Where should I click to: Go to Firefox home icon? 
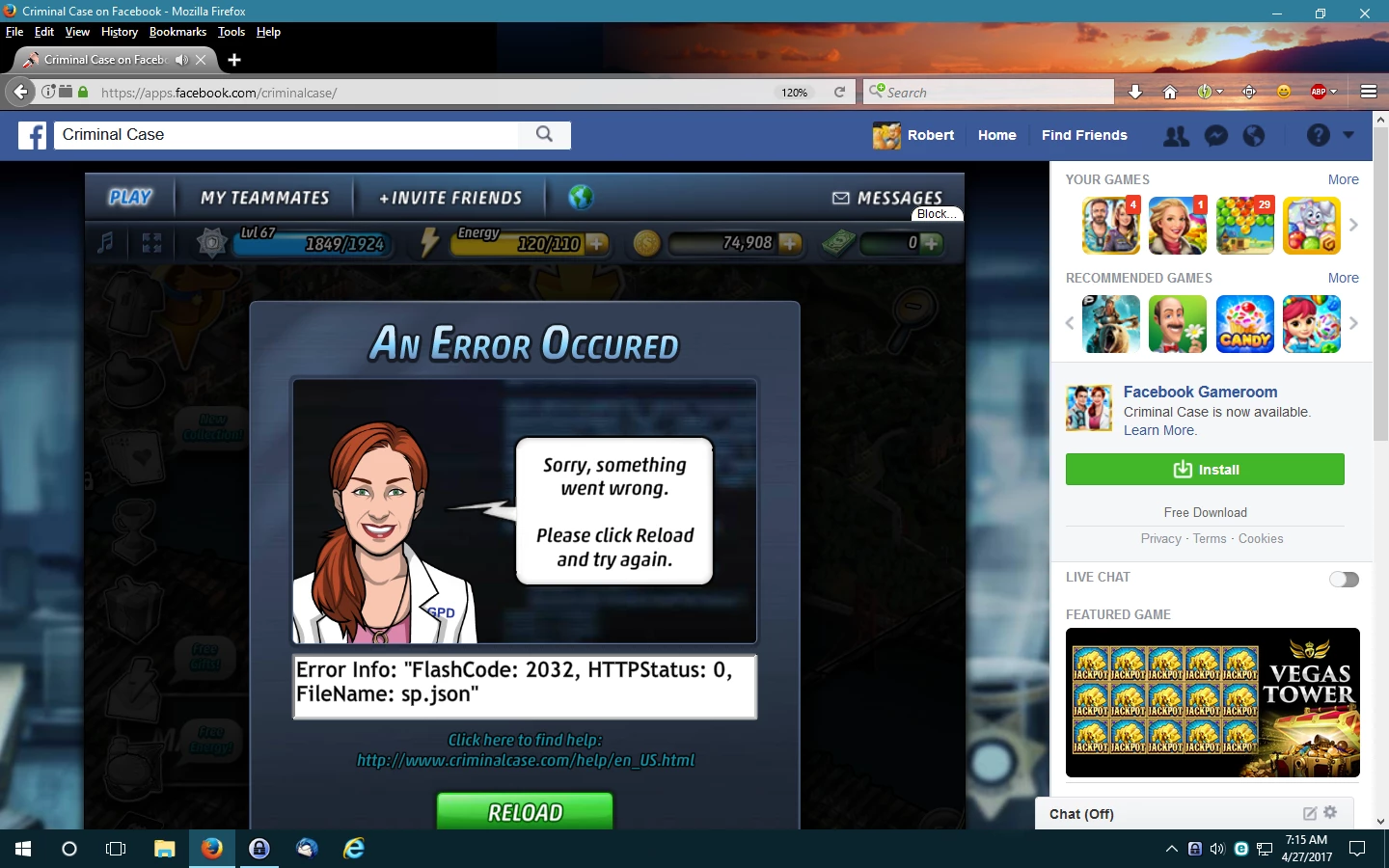[x=1170, y=92]
